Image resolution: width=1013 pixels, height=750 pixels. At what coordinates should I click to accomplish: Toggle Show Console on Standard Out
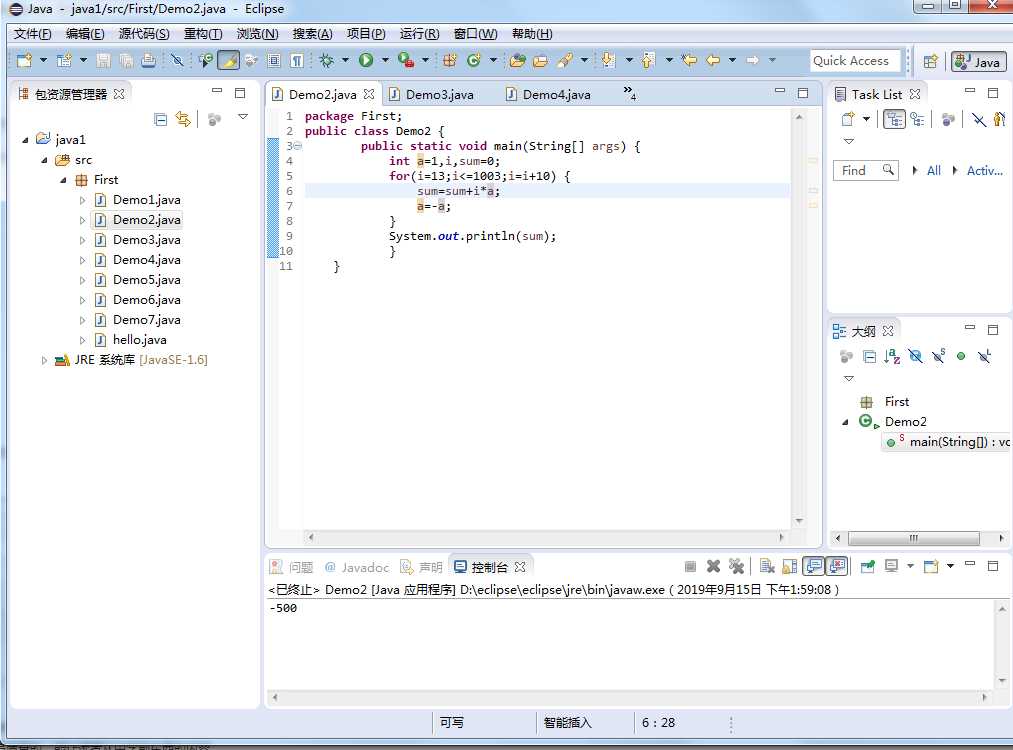pos(814,567)
